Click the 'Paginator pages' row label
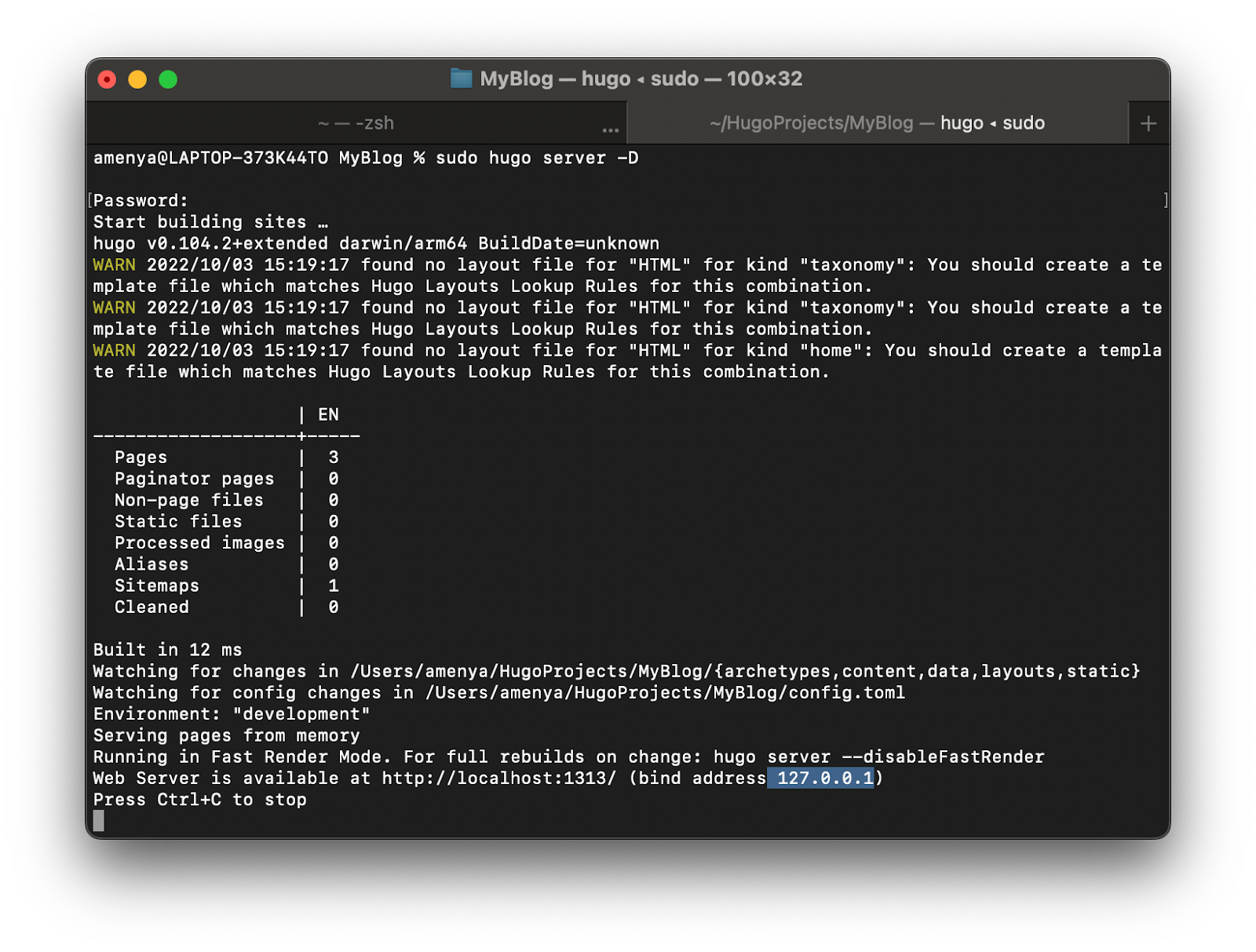This screenshot has height=952, width=1256. 194,479
